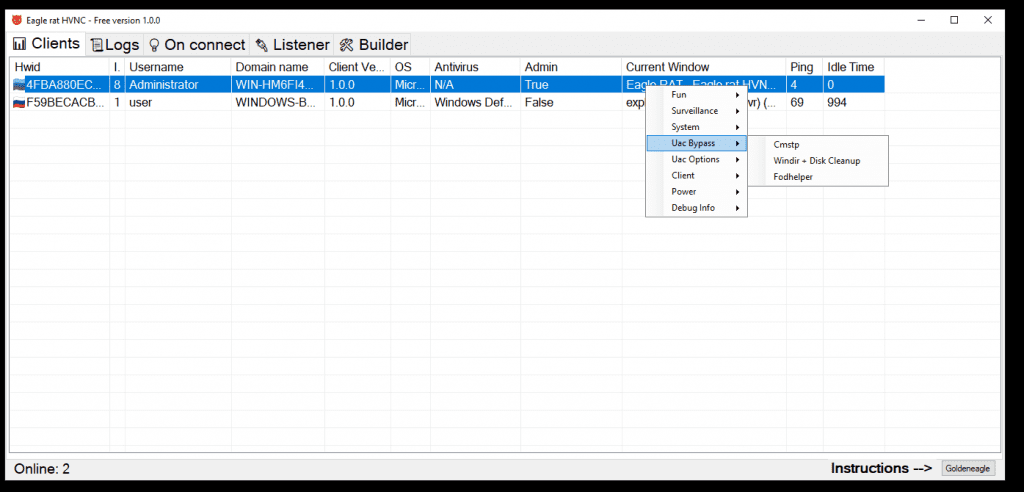Open the Uac Options submenu
1024x492 pixels.
[696, 159]
